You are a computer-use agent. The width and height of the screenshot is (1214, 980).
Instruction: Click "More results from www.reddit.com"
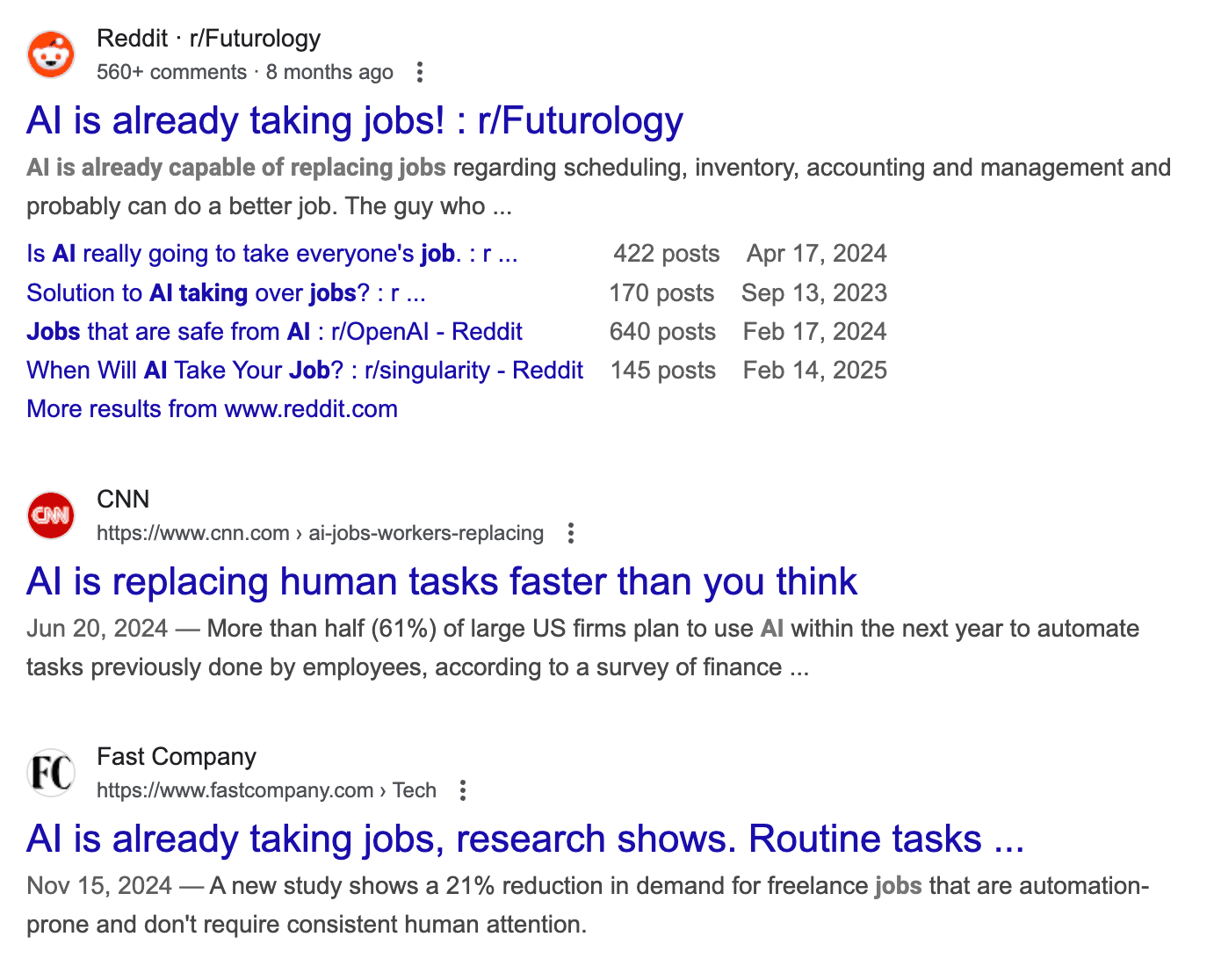coord(212,408)
